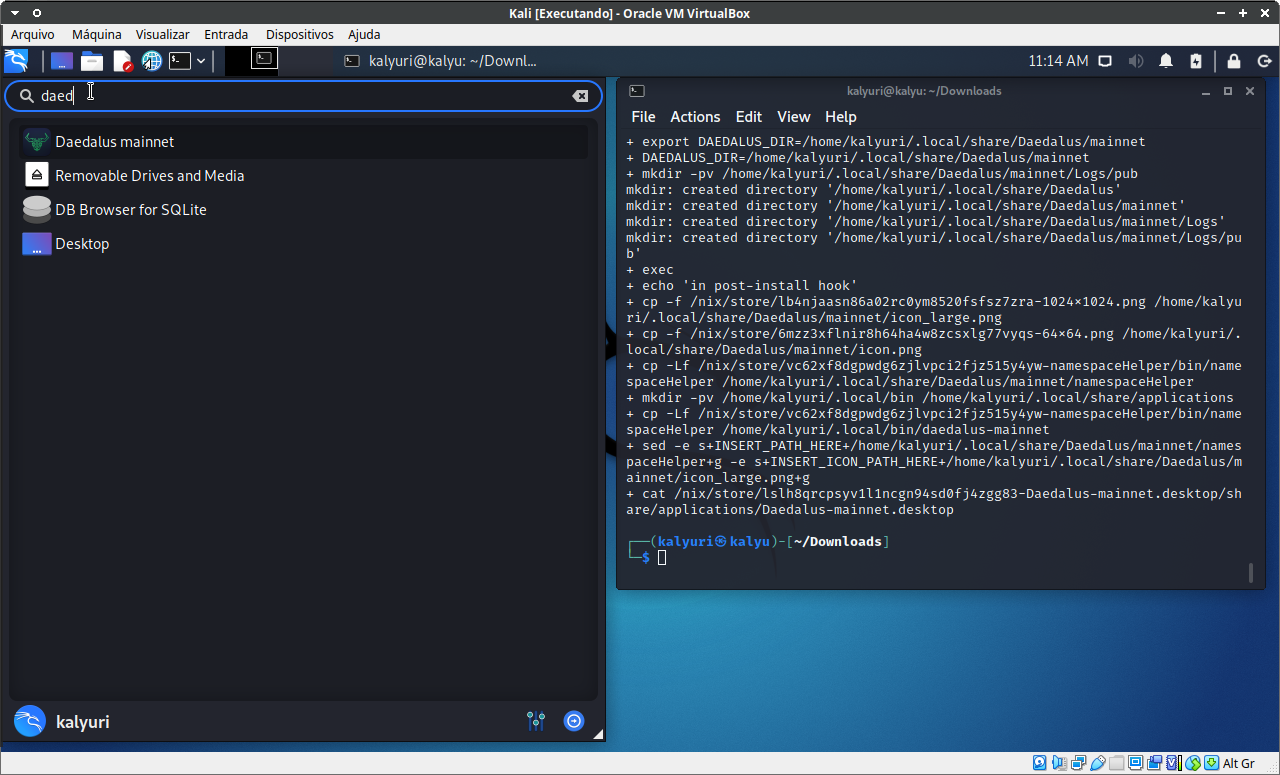Image resolution: width=1280 pixels, height=775 pixels.
Task: Click the kalyuri user avatar icon
Action: click(x=30, y=721)
